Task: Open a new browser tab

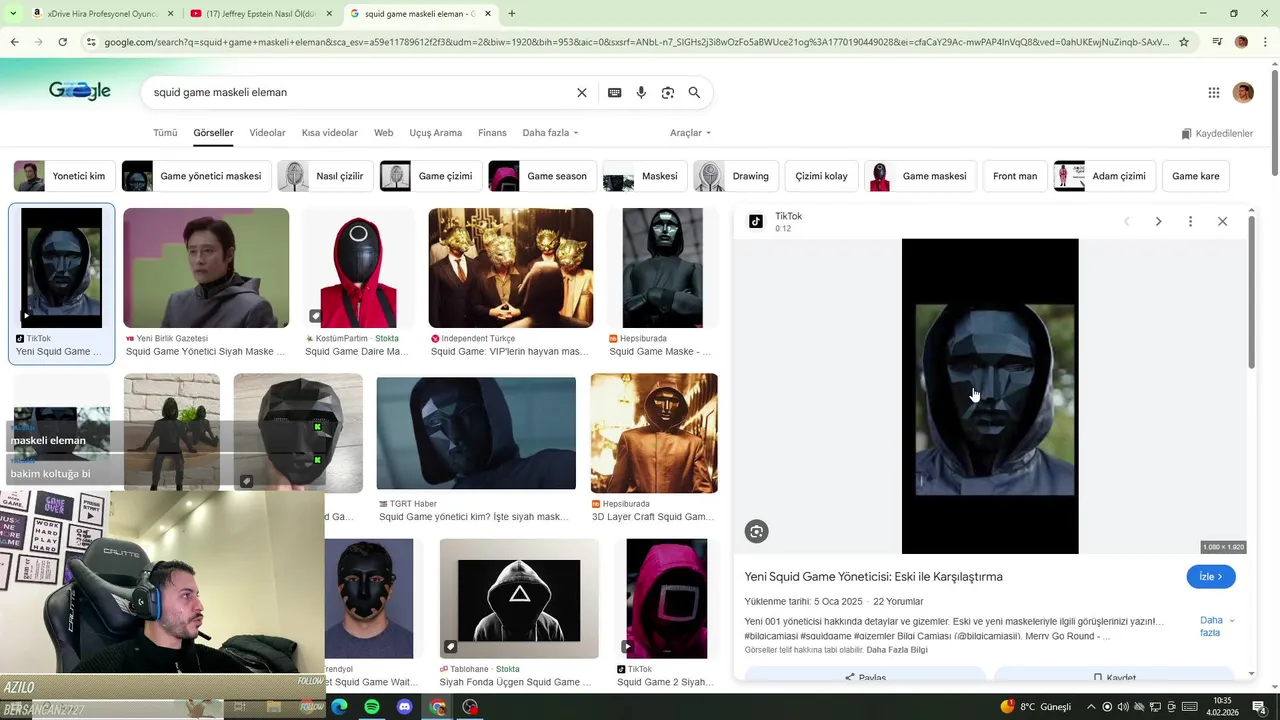Action: [512, 14]
